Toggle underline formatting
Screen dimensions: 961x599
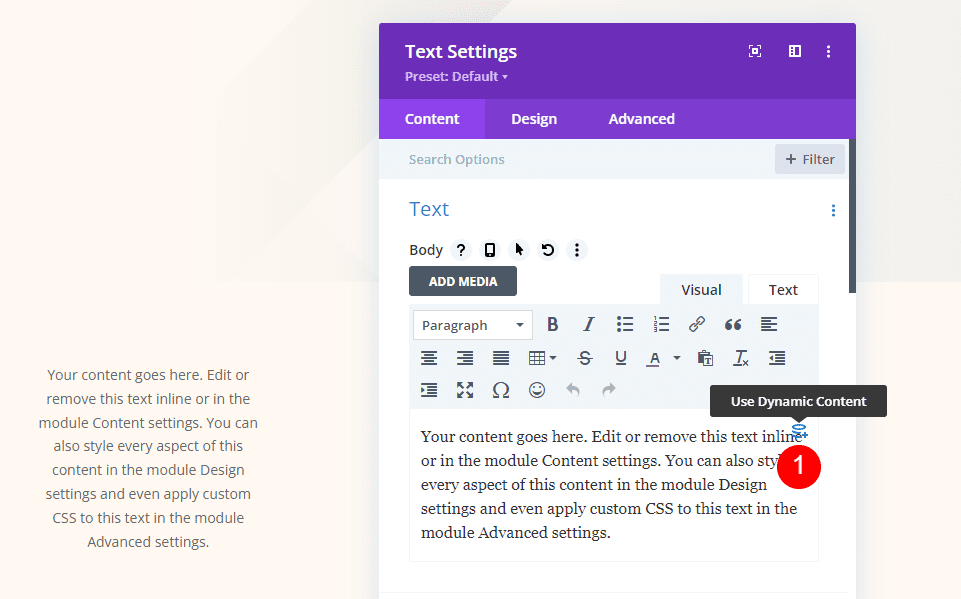pyautogui.click(x=621, y=358)
